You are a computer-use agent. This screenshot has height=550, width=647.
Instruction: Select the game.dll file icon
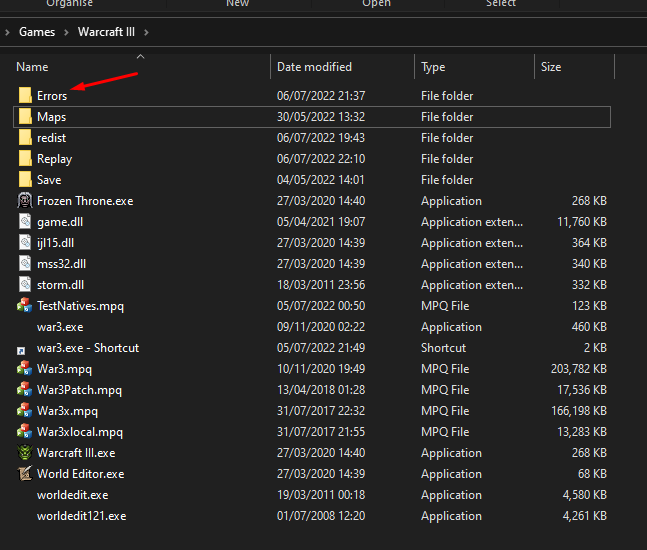(25, 222)
